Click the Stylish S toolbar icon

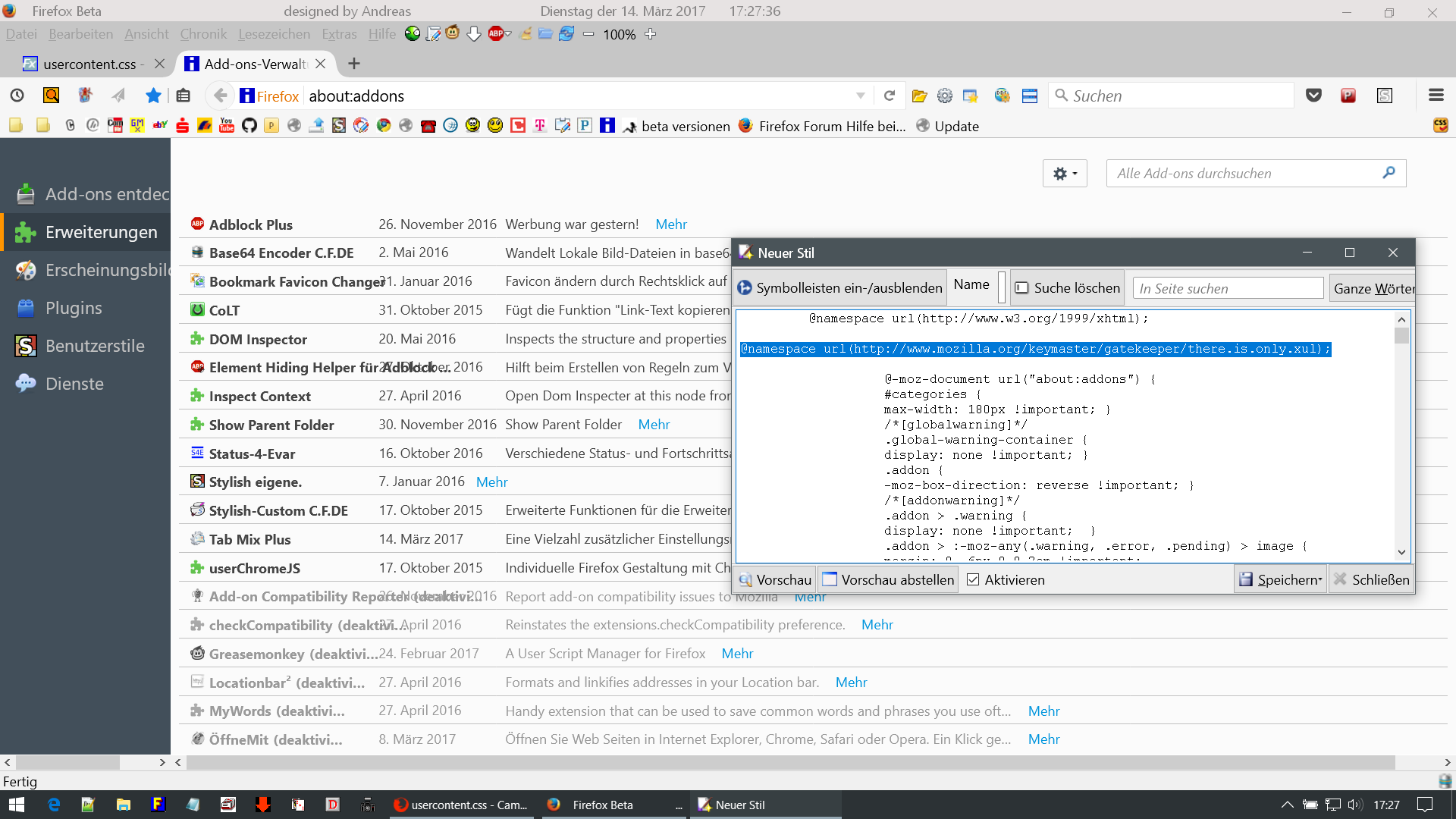coord(1385,96)
